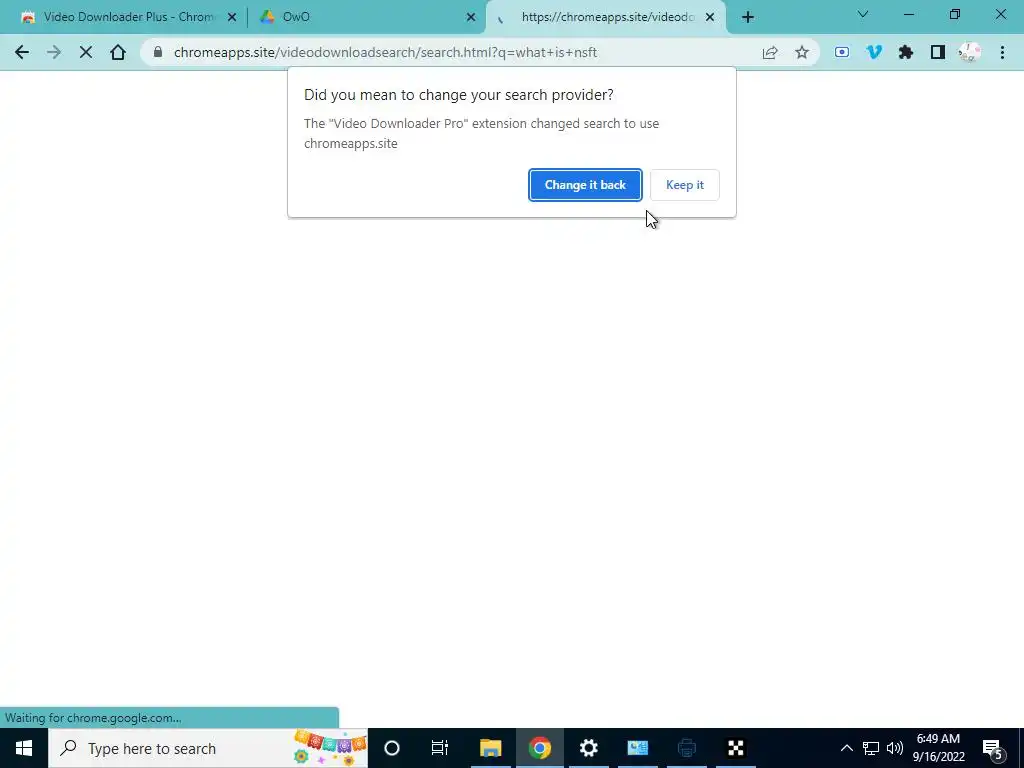Viewport: 1024px width, 768px height.
Task: Open a new tab
Action: pos(748,17)
